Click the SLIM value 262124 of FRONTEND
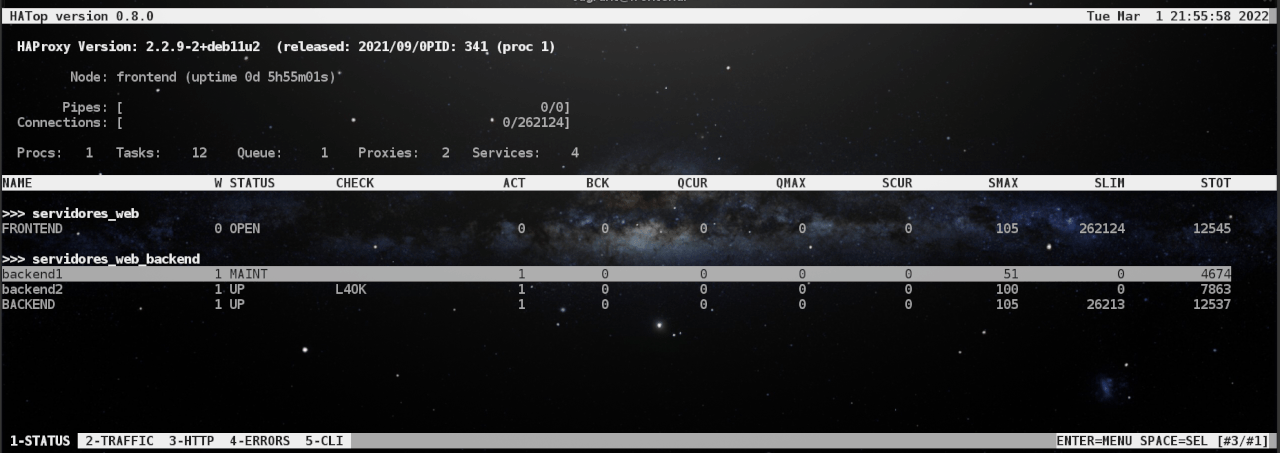This screenshot has width=1280, height=453. pyautogui.click(x=1102, y=229)
